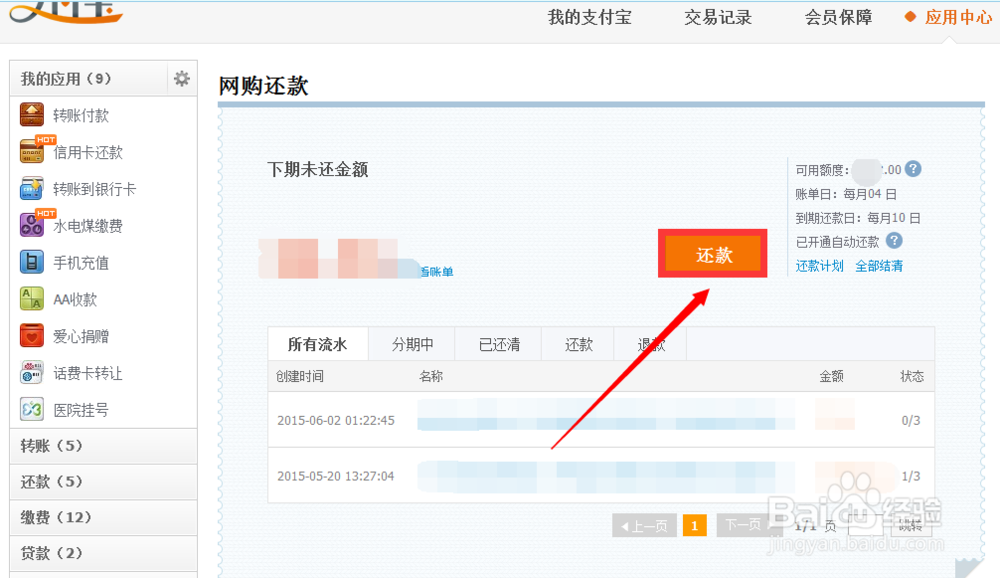Select the 手机充值 icon
This screenshot has height=578, width=1000.
tap(33, 262)
